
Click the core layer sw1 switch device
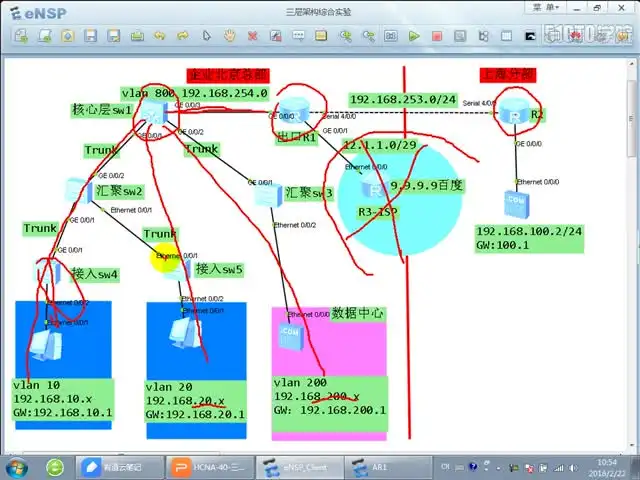click(153, 111)
